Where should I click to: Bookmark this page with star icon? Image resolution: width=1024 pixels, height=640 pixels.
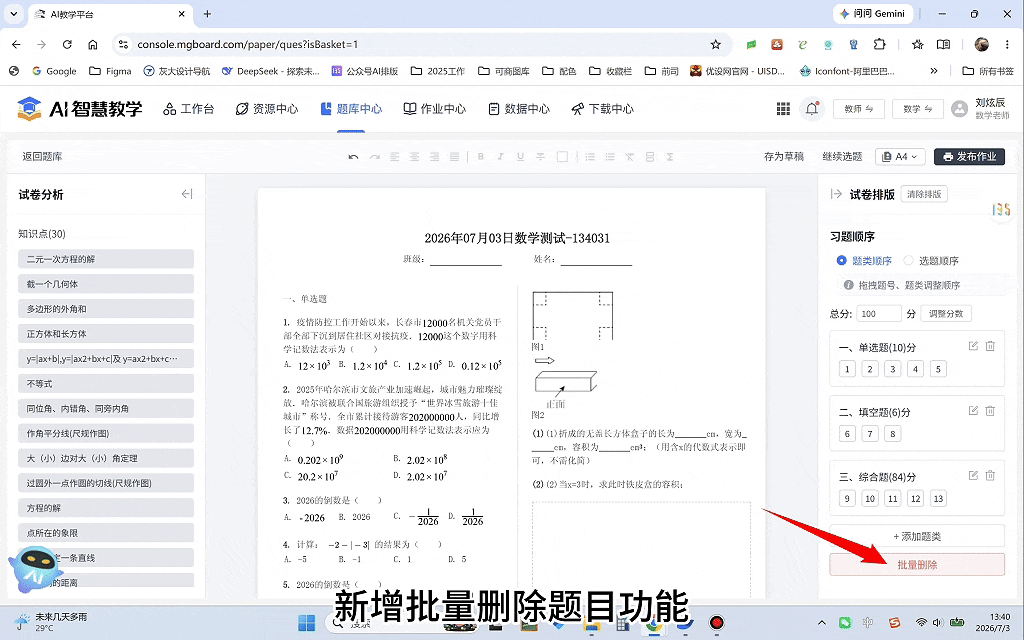[x=716, y=44]
